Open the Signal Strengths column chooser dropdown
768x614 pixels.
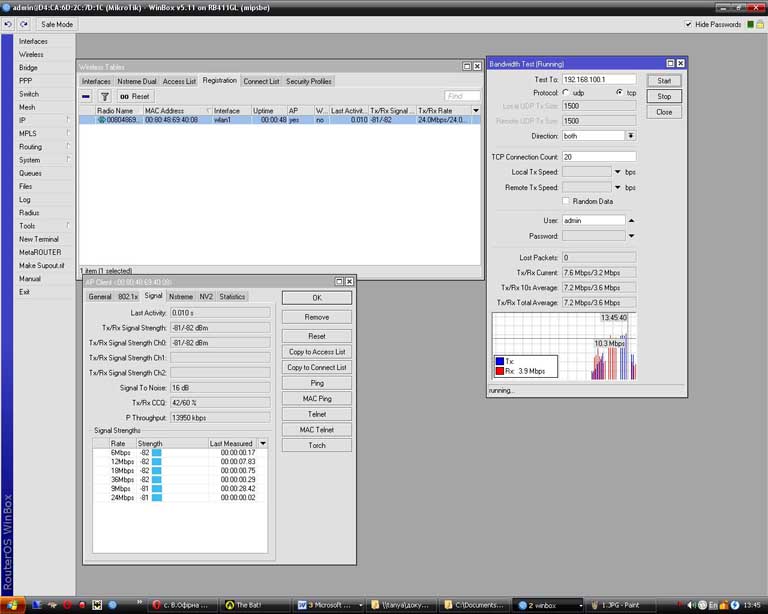pos(263,443)
